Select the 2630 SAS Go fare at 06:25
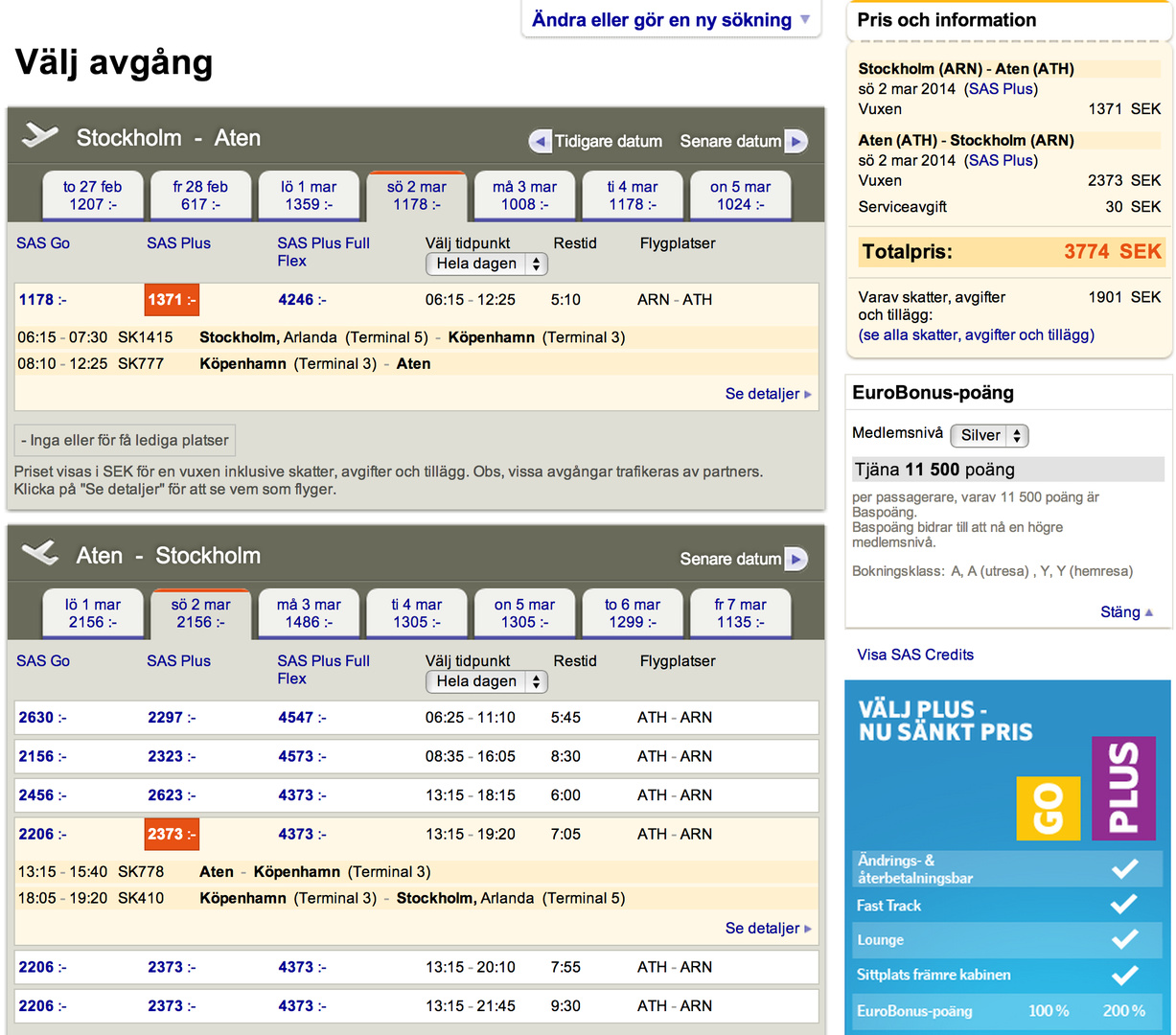 point(42,718)
